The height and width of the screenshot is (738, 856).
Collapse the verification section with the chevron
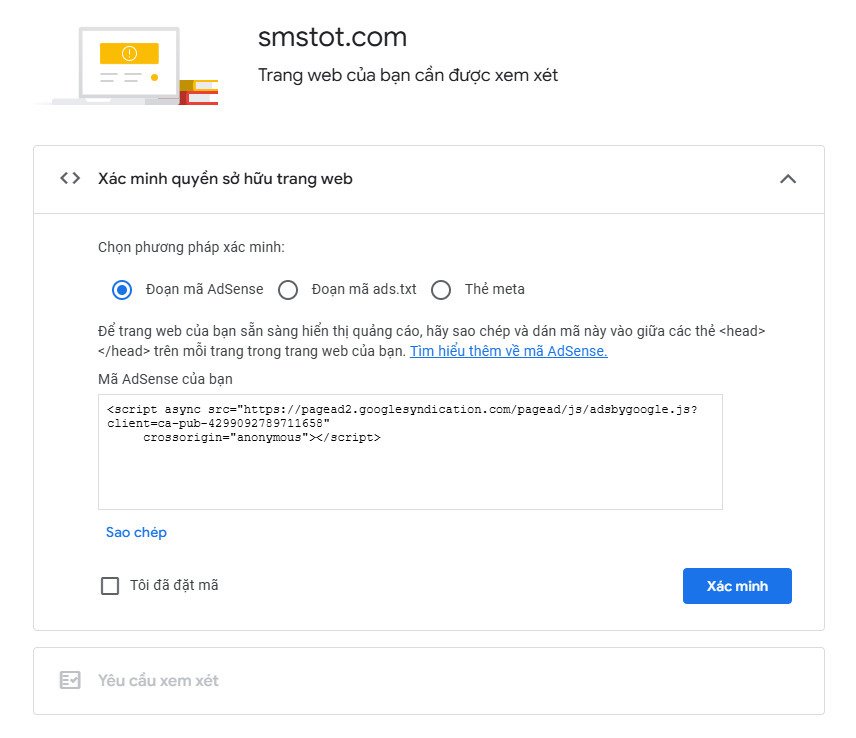788,179
